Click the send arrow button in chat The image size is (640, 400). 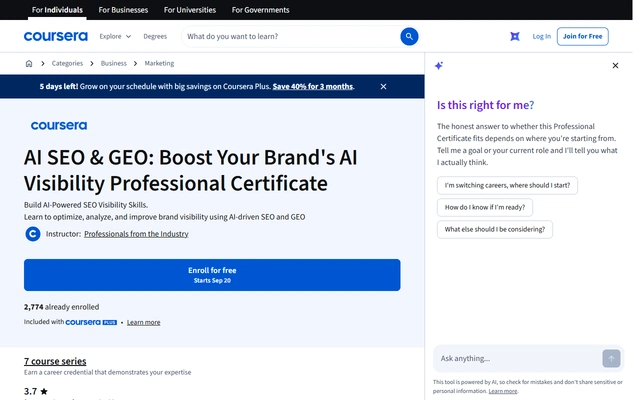[611, 358]
